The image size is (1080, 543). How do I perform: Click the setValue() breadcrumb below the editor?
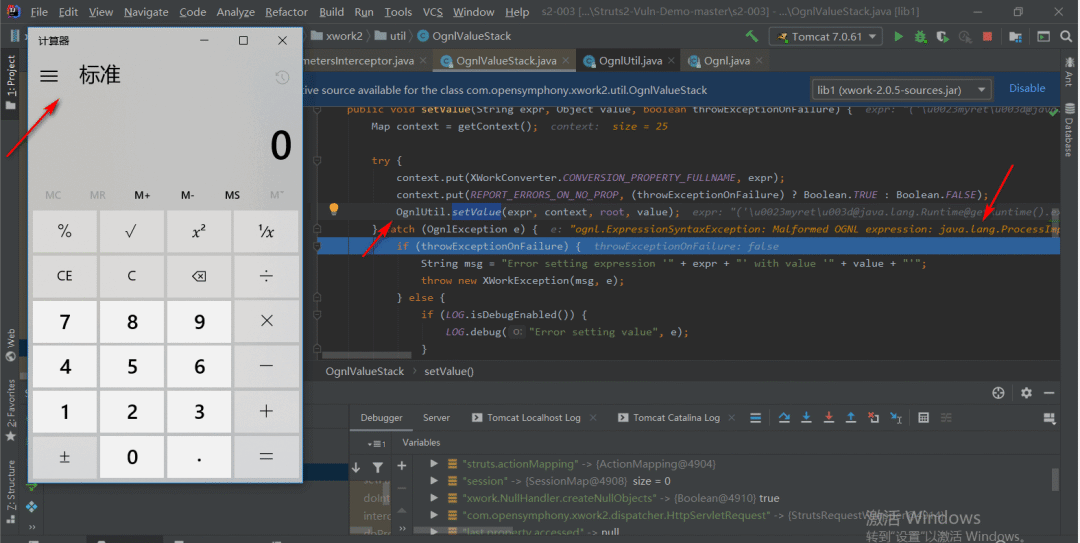pyautogui.click(x=448, y=371)
